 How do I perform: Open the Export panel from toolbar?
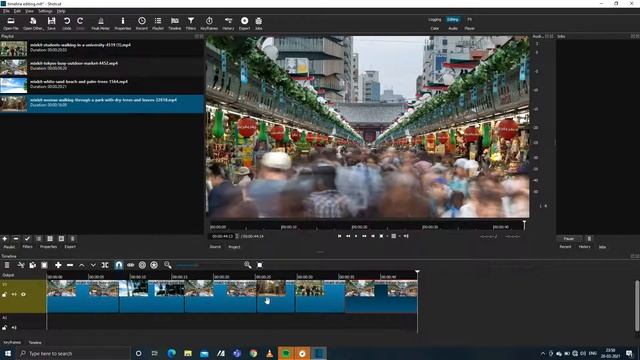pyautogui.click(x=244, y=23)
